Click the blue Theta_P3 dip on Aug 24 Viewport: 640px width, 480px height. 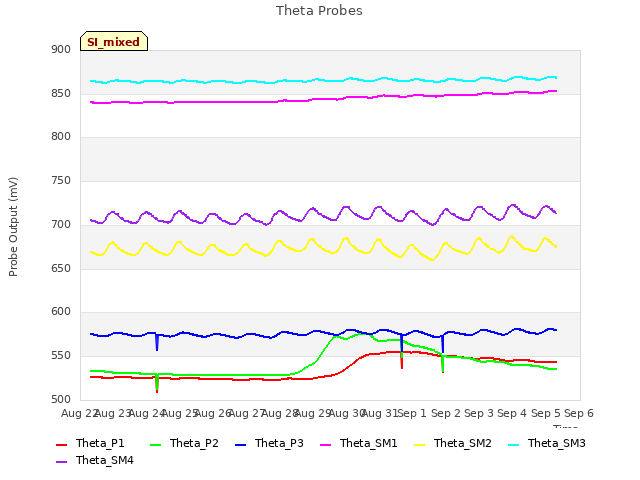click(x=157, y=343)
